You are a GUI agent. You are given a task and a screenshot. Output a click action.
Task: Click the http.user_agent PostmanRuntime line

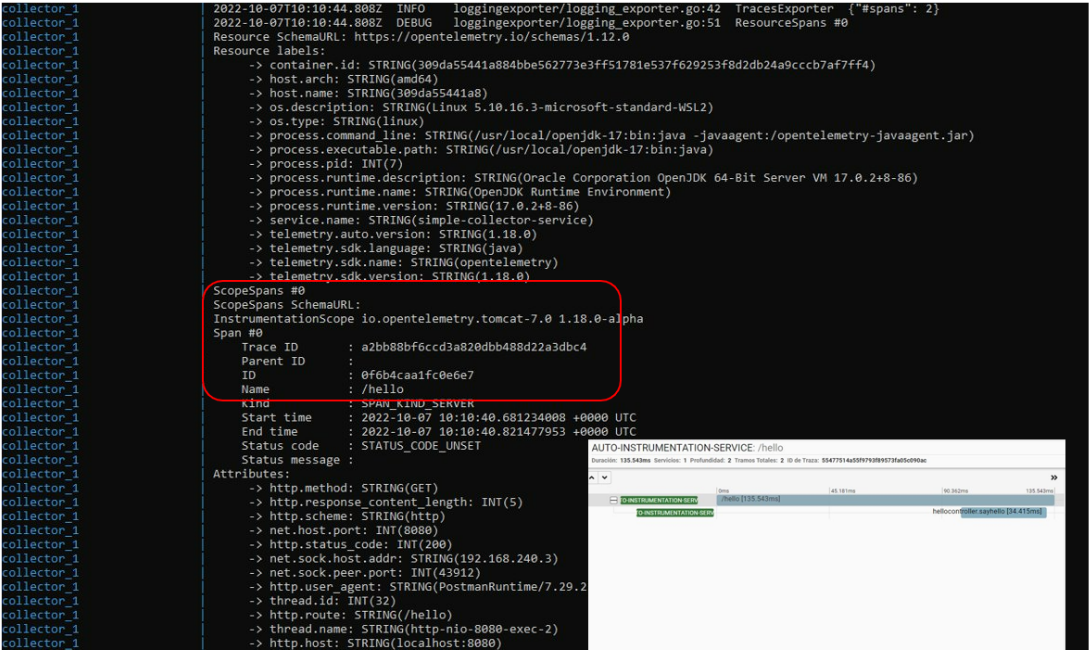418,587
